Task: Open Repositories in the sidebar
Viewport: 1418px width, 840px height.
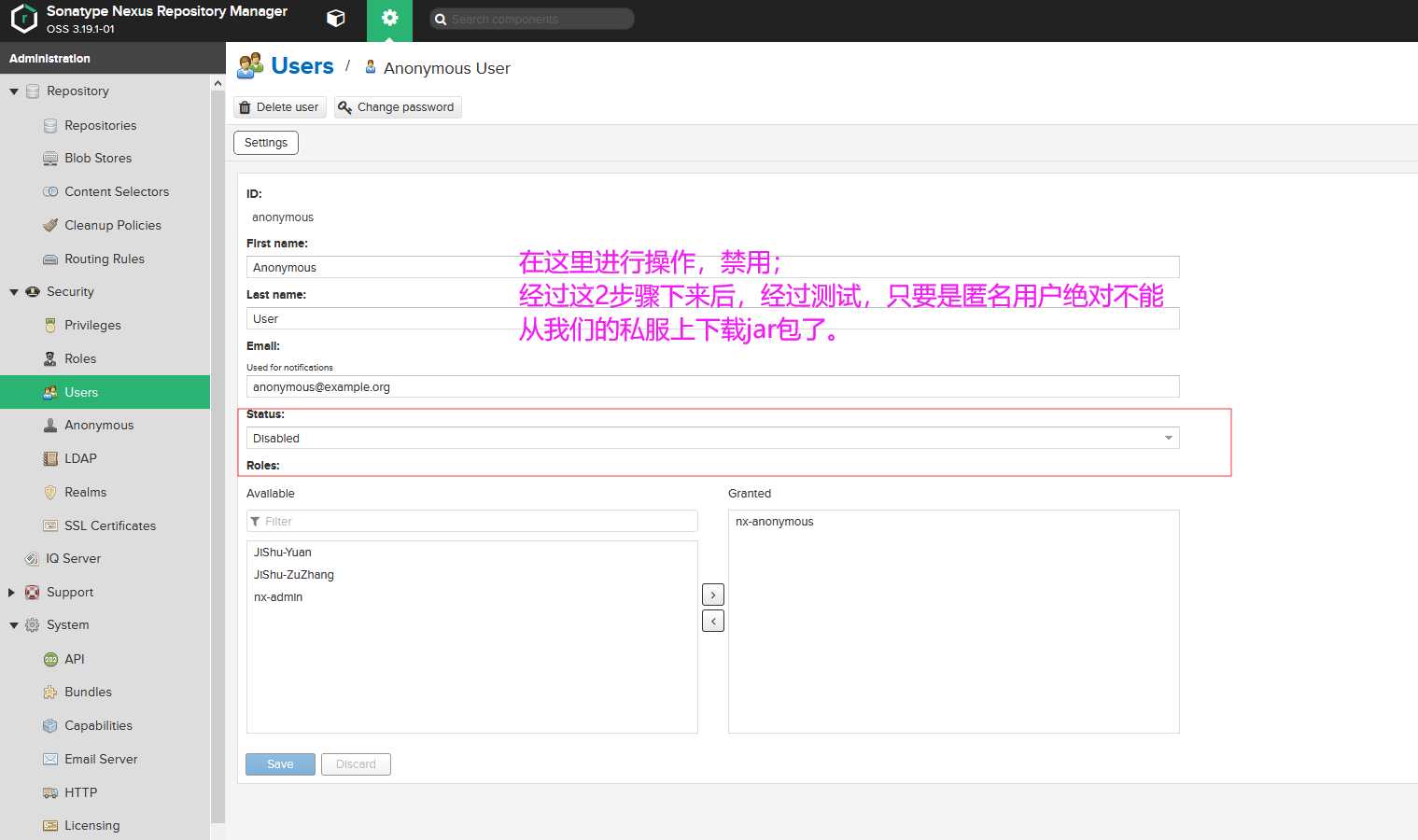Action: (101, 125)
